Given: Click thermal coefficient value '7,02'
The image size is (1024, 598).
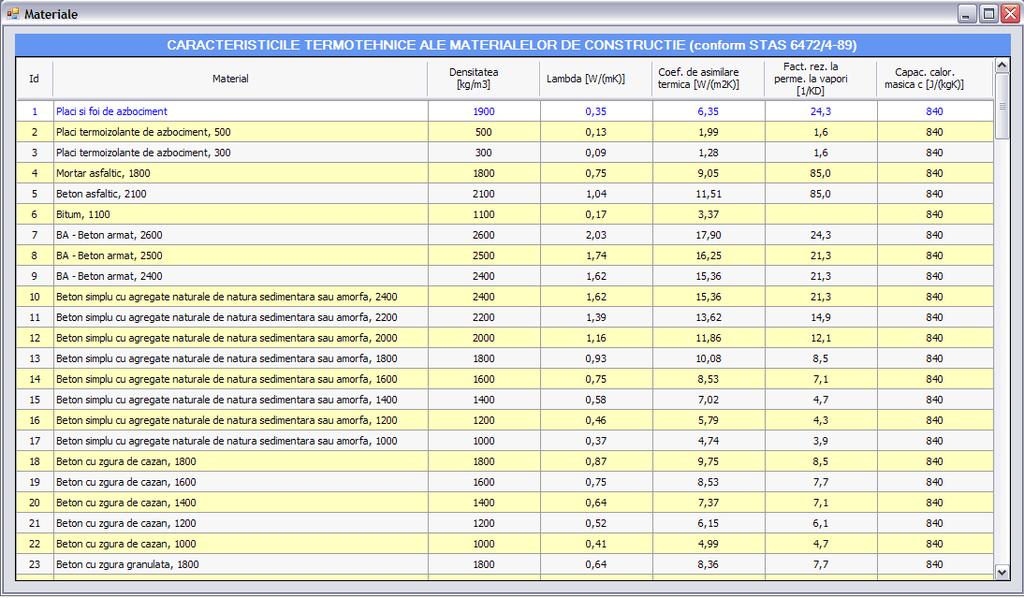Looking at the screenshot, I should click(708, 400).
